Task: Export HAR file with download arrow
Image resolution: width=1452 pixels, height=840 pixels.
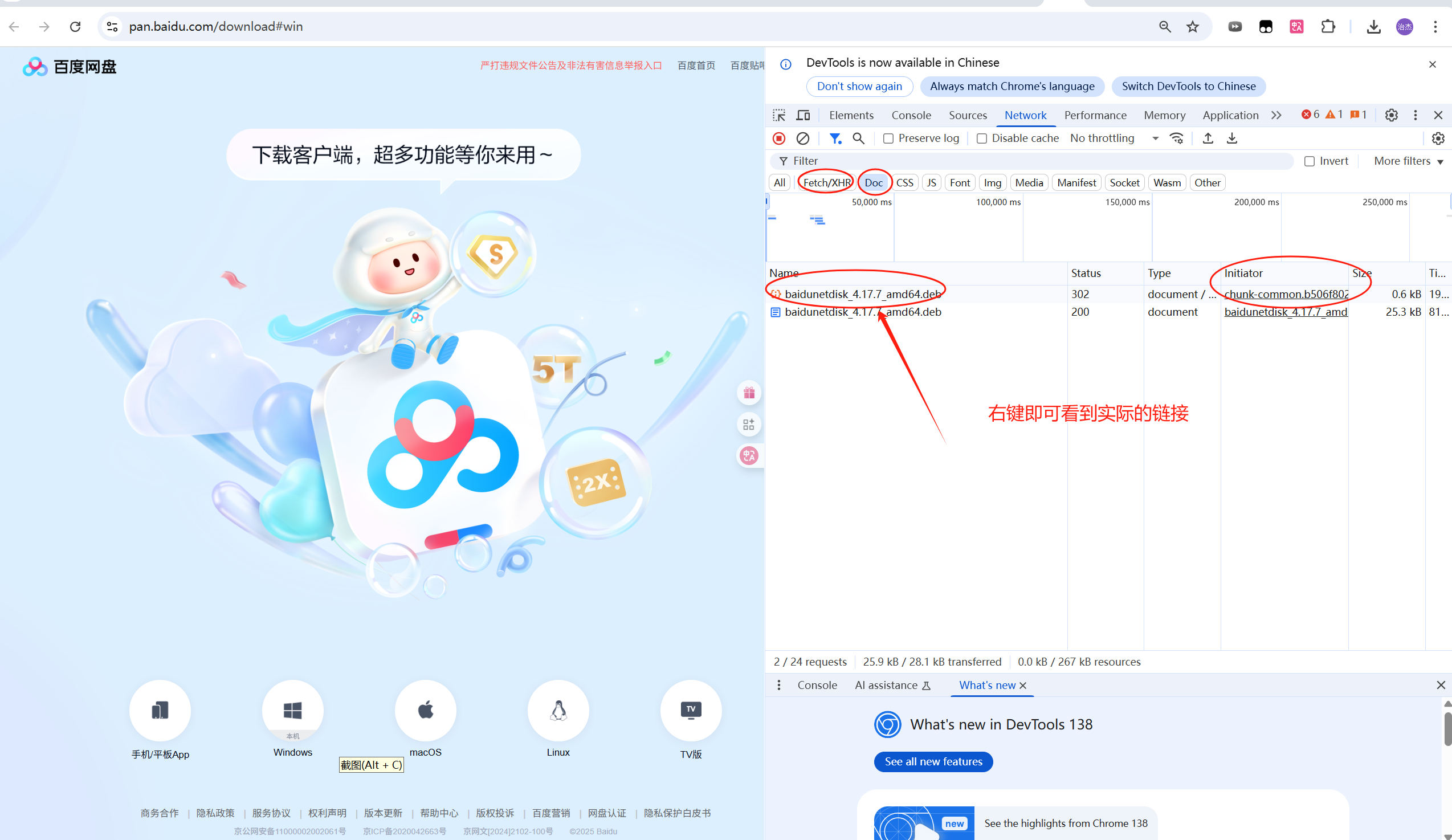Action: tap(1232, 138)
